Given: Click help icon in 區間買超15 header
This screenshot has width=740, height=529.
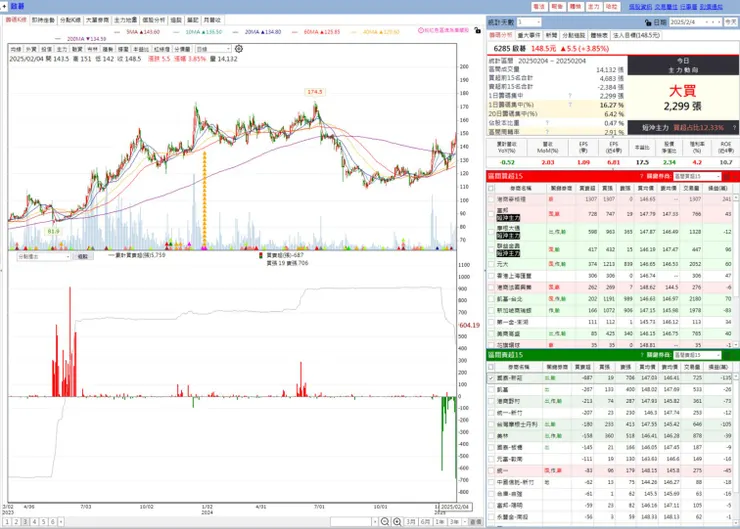Looking at the screenshot, I should 641,176.
